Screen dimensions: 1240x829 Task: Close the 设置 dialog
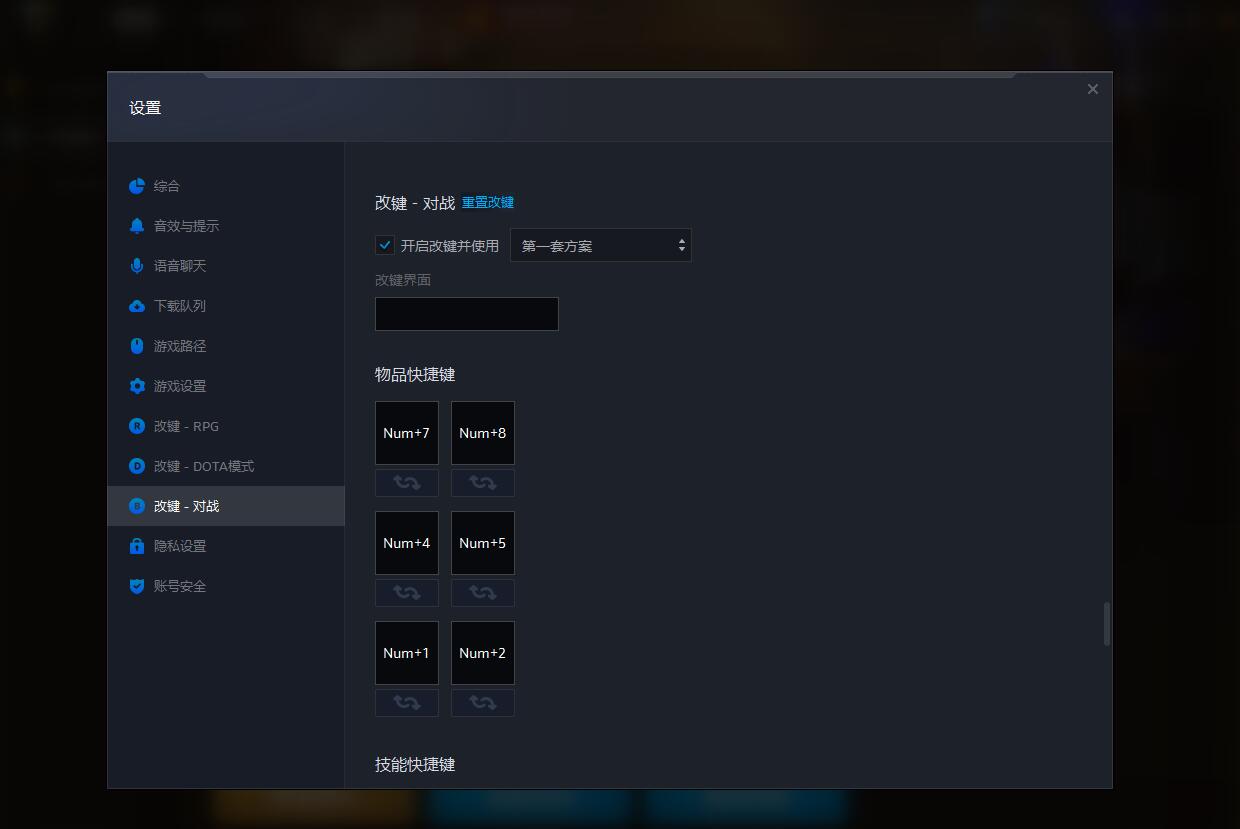tap(1092, 89)
